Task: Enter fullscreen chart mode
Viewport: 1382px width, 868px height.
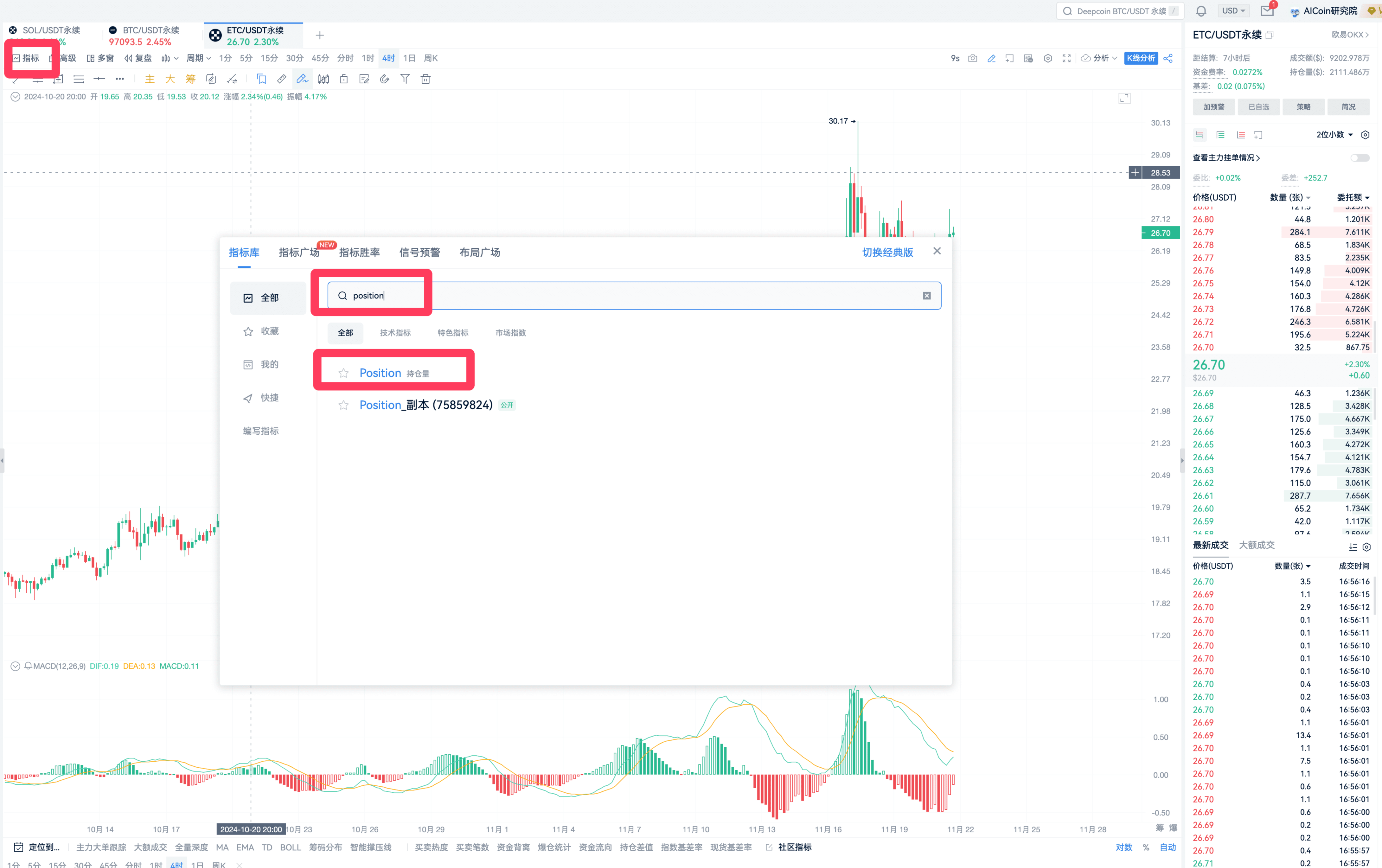Action: [1066, 58]
